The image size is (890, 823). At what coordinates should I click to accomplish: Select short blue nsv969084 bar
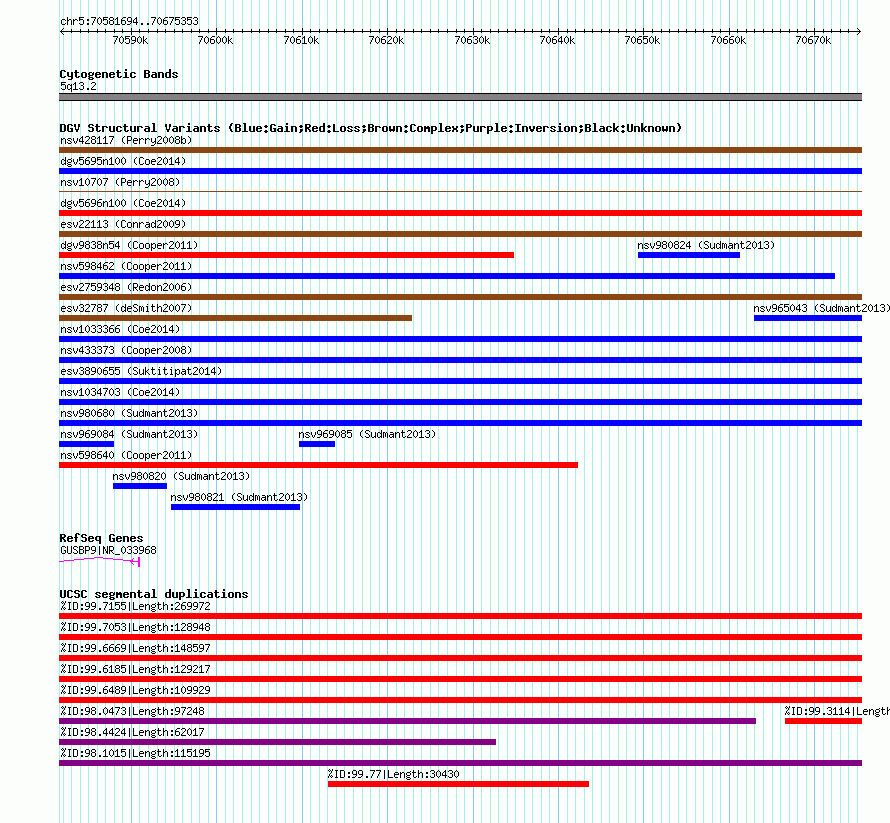pos(87,444)
